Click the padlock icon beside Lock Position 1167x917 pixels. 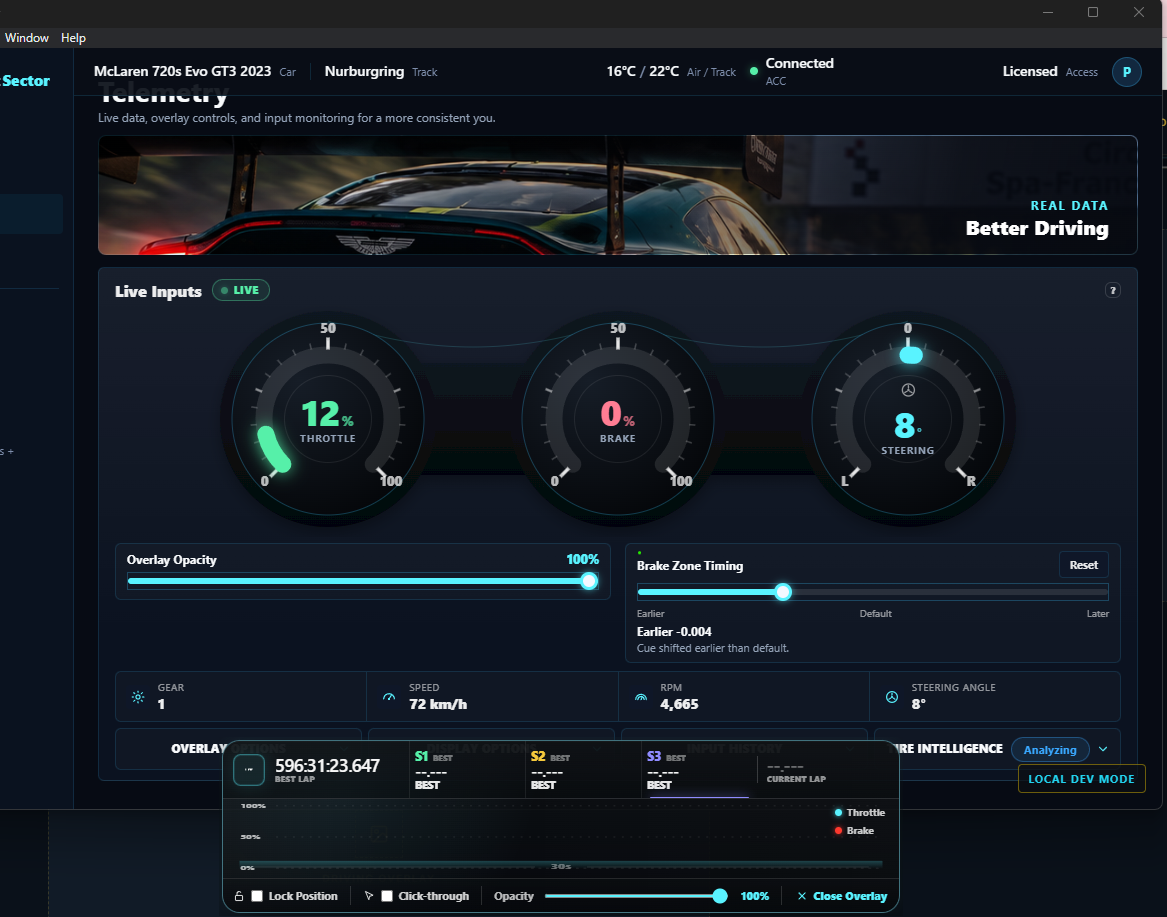pos(239,896)
